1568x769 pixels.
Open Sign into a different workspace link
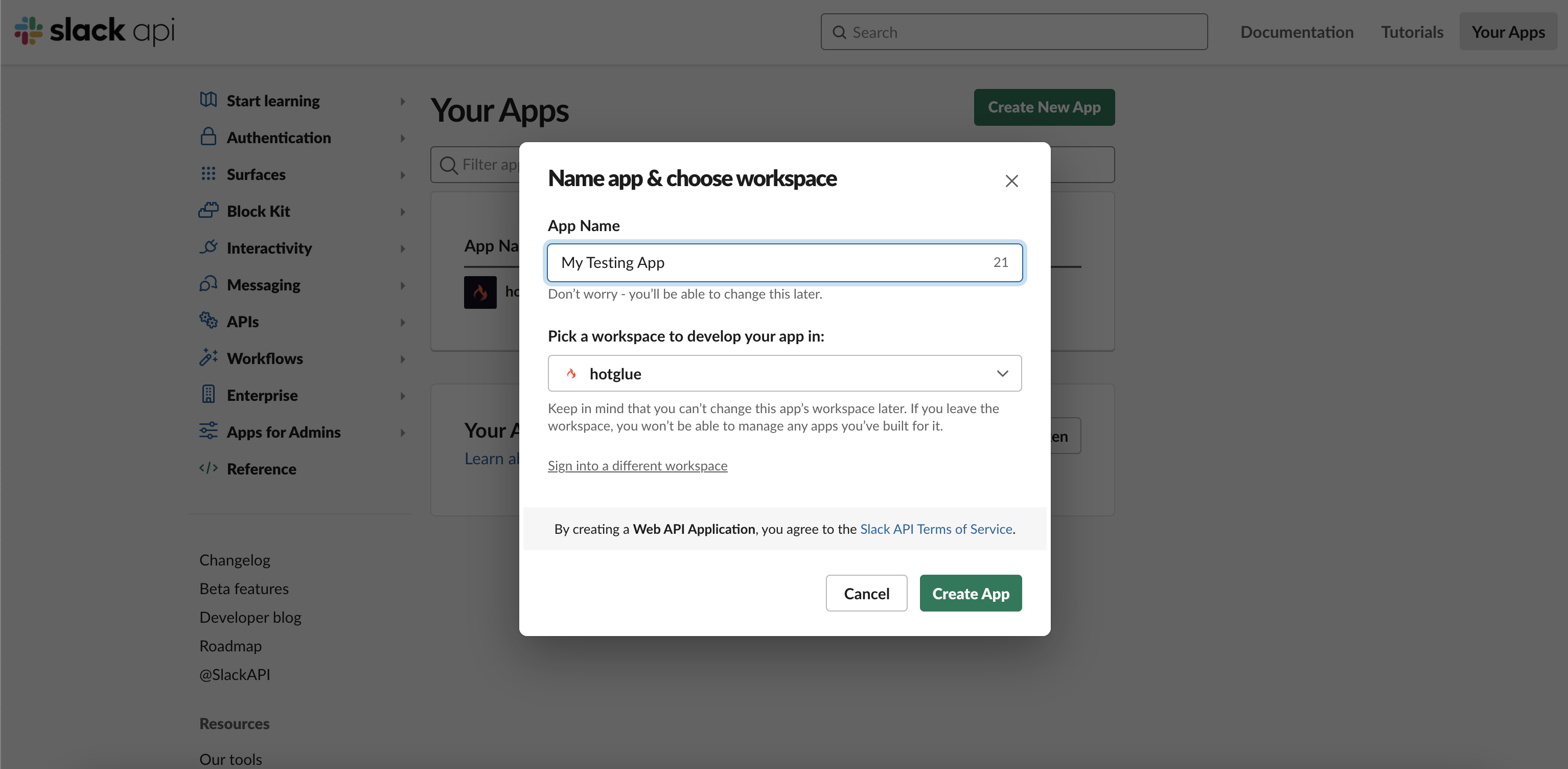click(x=637, y=466)
